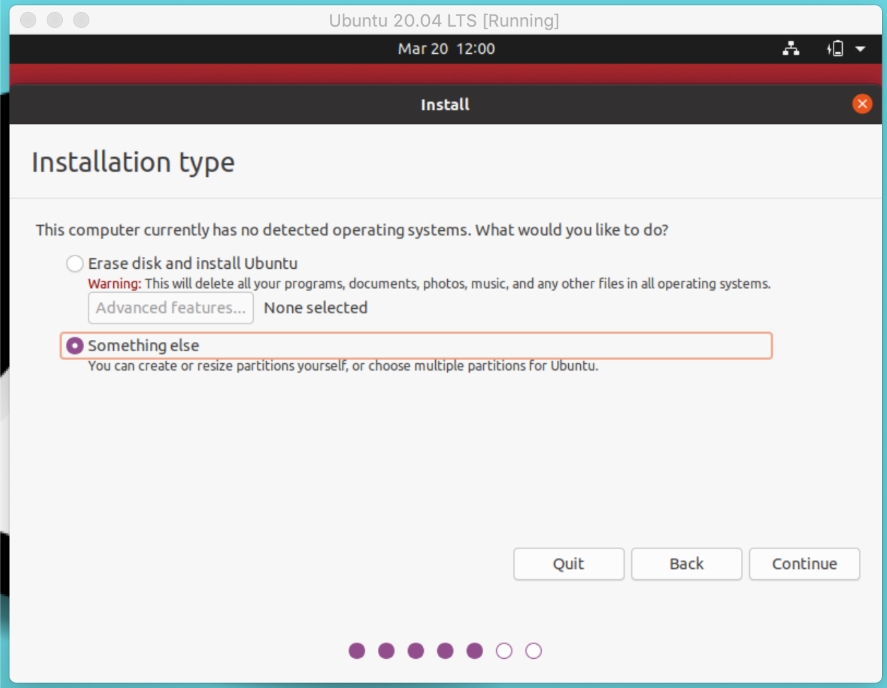Viewport: 887px width, 688px height.
Task: Click the "Installation type" heading
Action: click(x=133, y=162)
